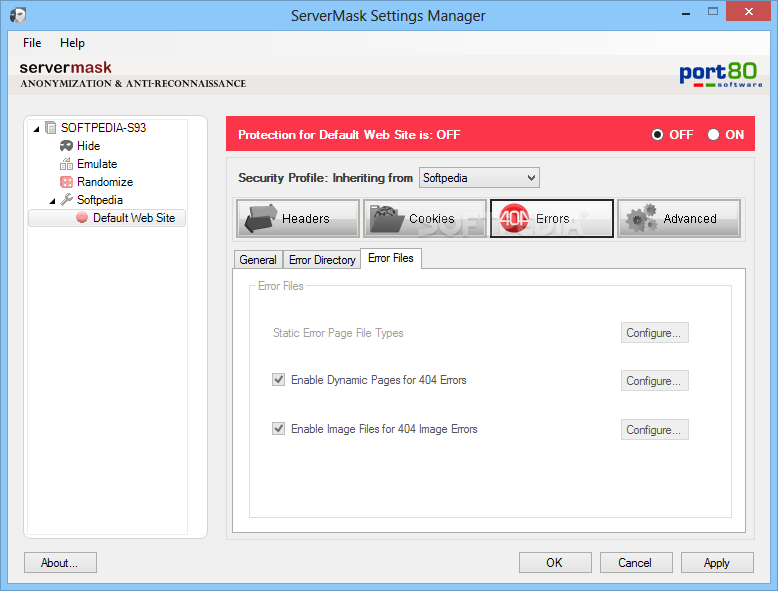Click the Hide profile mask icon

pos(66,146)
